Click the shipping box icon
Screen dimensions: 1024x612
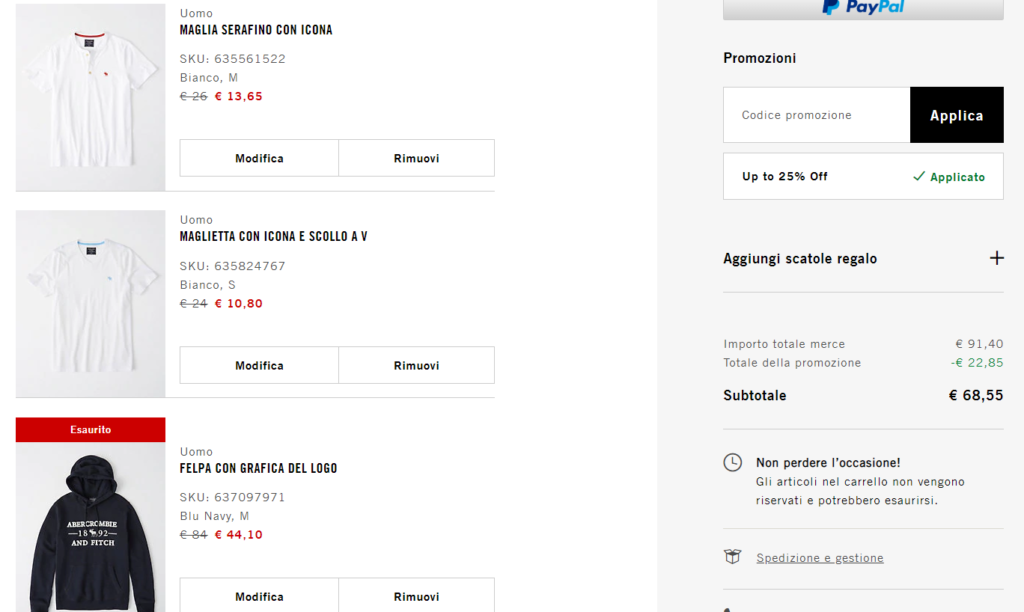tap(733, 557)
